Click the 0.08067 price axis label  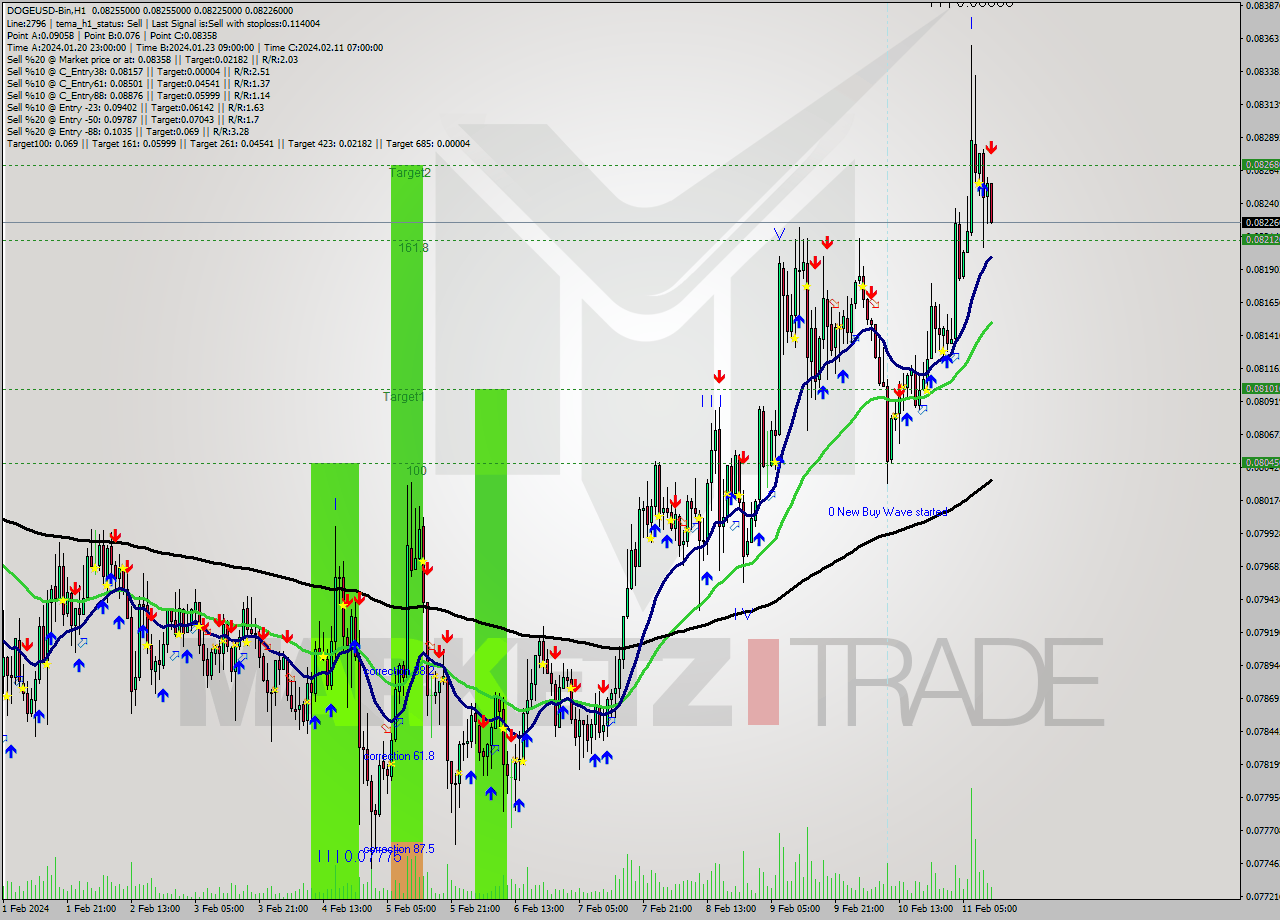click(1261, 434)
